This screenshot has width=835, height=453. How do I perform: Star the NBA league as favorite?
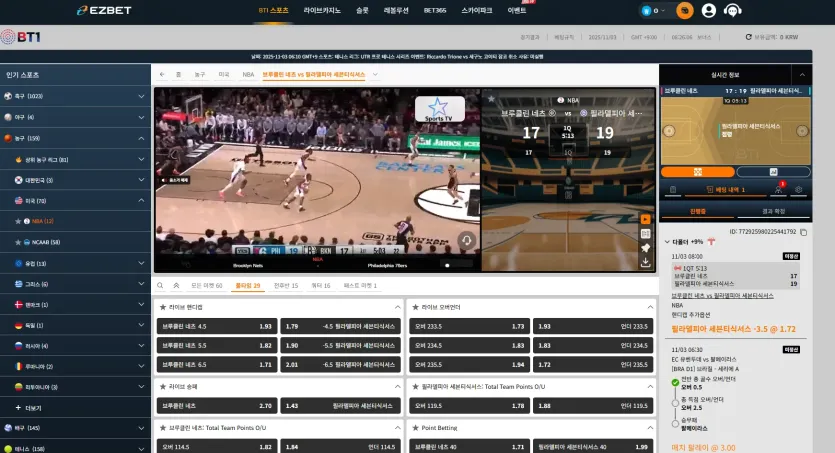pyautogui.click(x=18, y=221)
